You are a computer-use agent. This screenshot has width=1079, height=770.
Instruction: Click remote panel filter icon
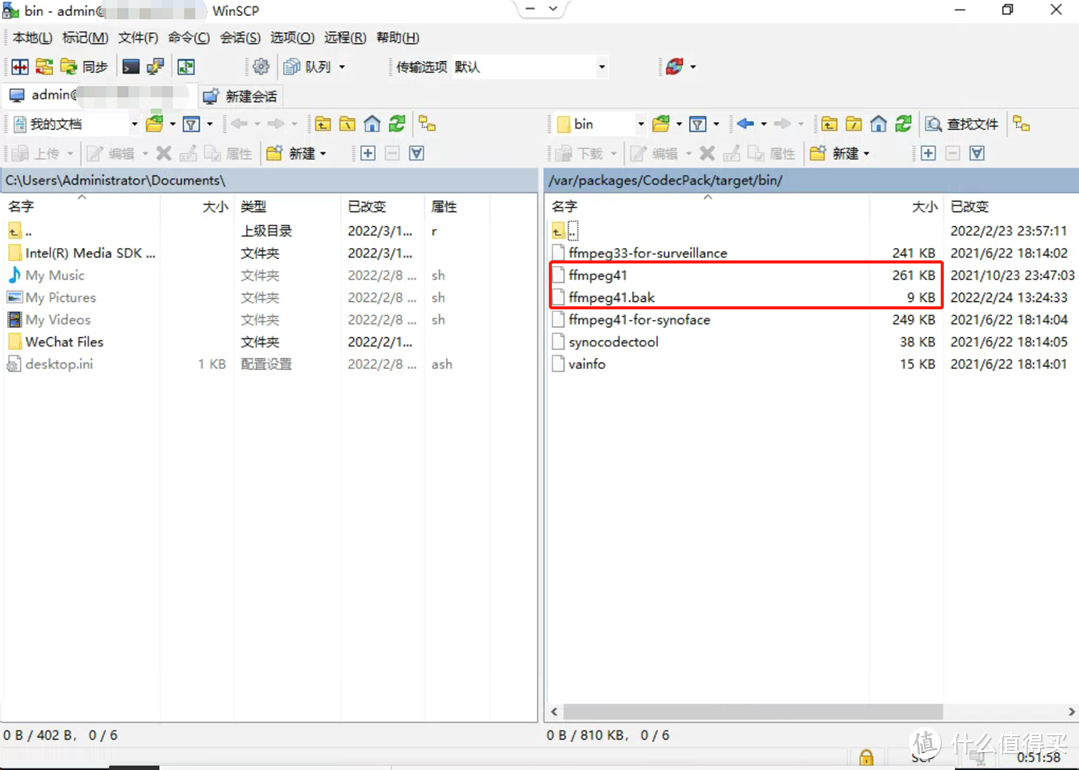point(698,124)
